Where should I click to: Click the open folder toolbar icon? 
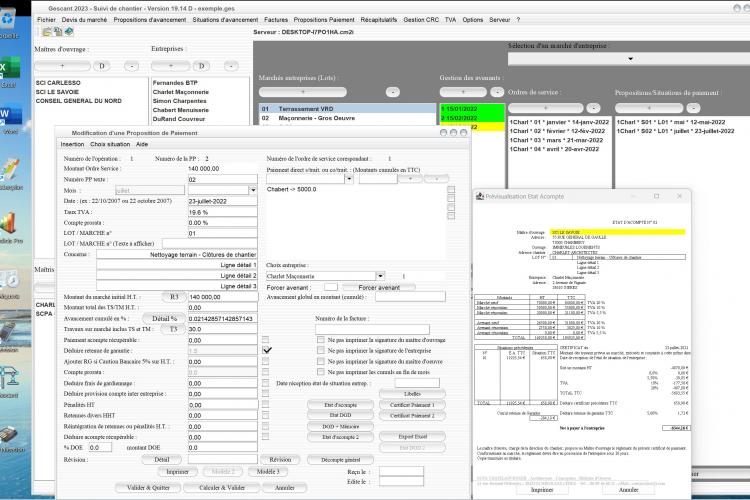click(46, 32)
